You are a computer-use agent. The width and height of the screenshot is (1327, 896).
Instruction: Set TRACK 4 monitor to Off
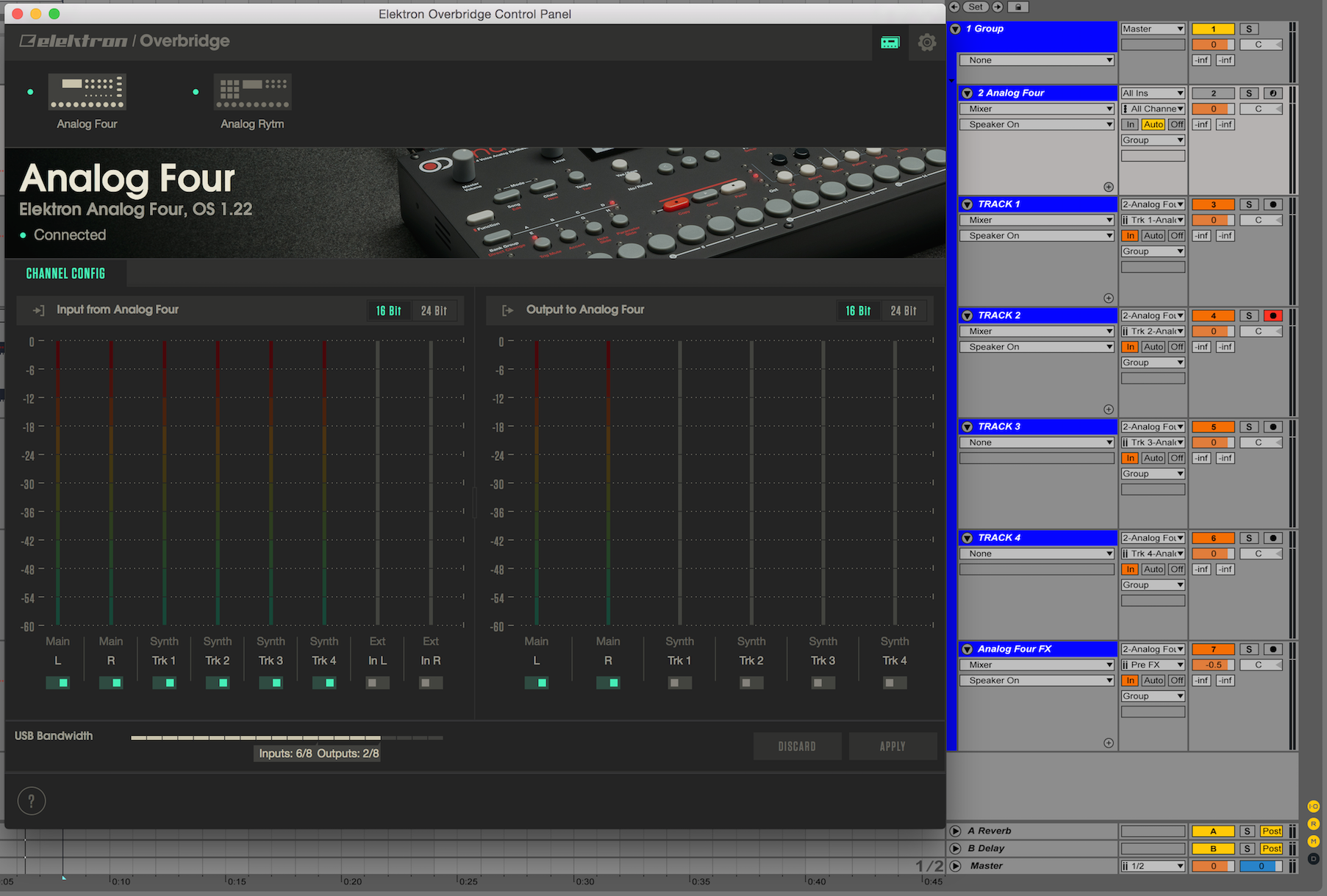pyautogui.click(x=1177, y=570)
